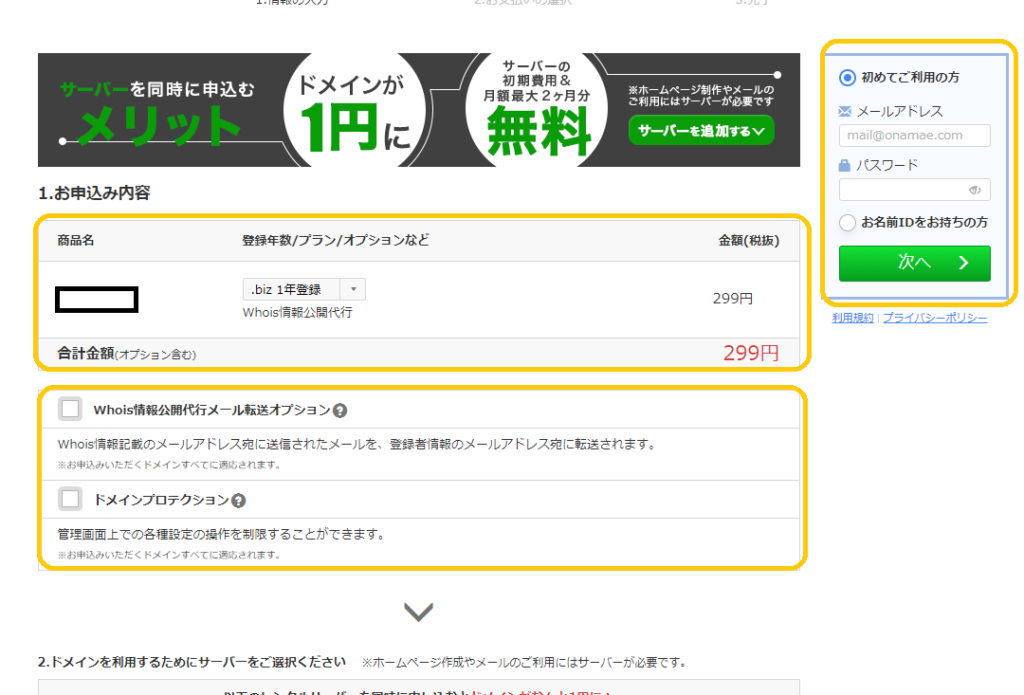
Task: Click the ドメインが1円に banner circle
Action: point(355,111)
